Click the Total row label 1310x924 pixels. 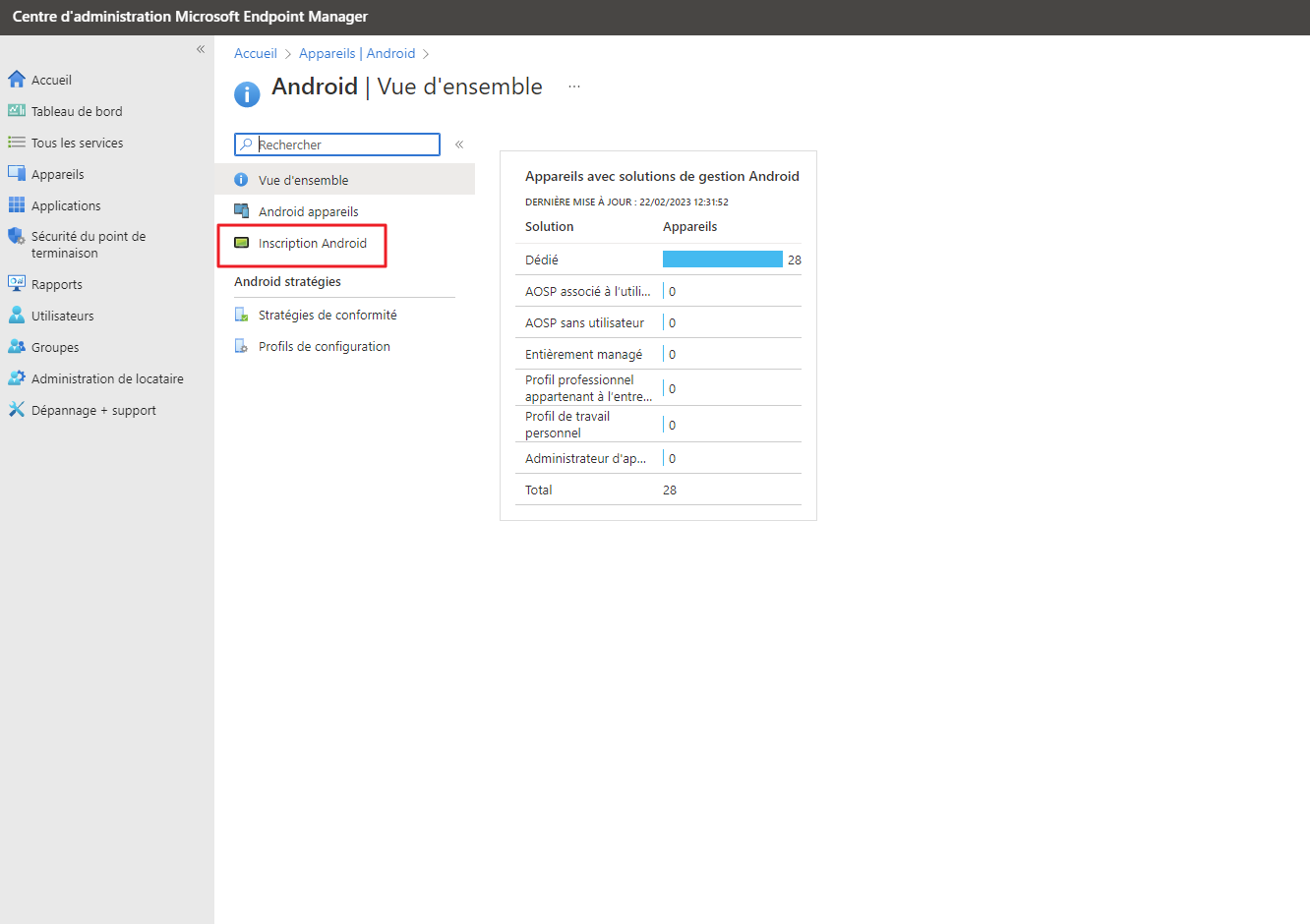point(539,490)
